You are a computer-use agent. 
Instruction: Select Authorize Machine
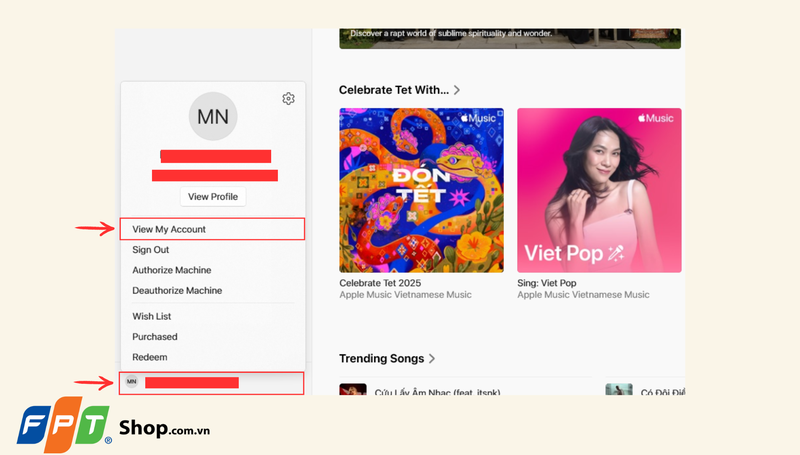point(172,270)
